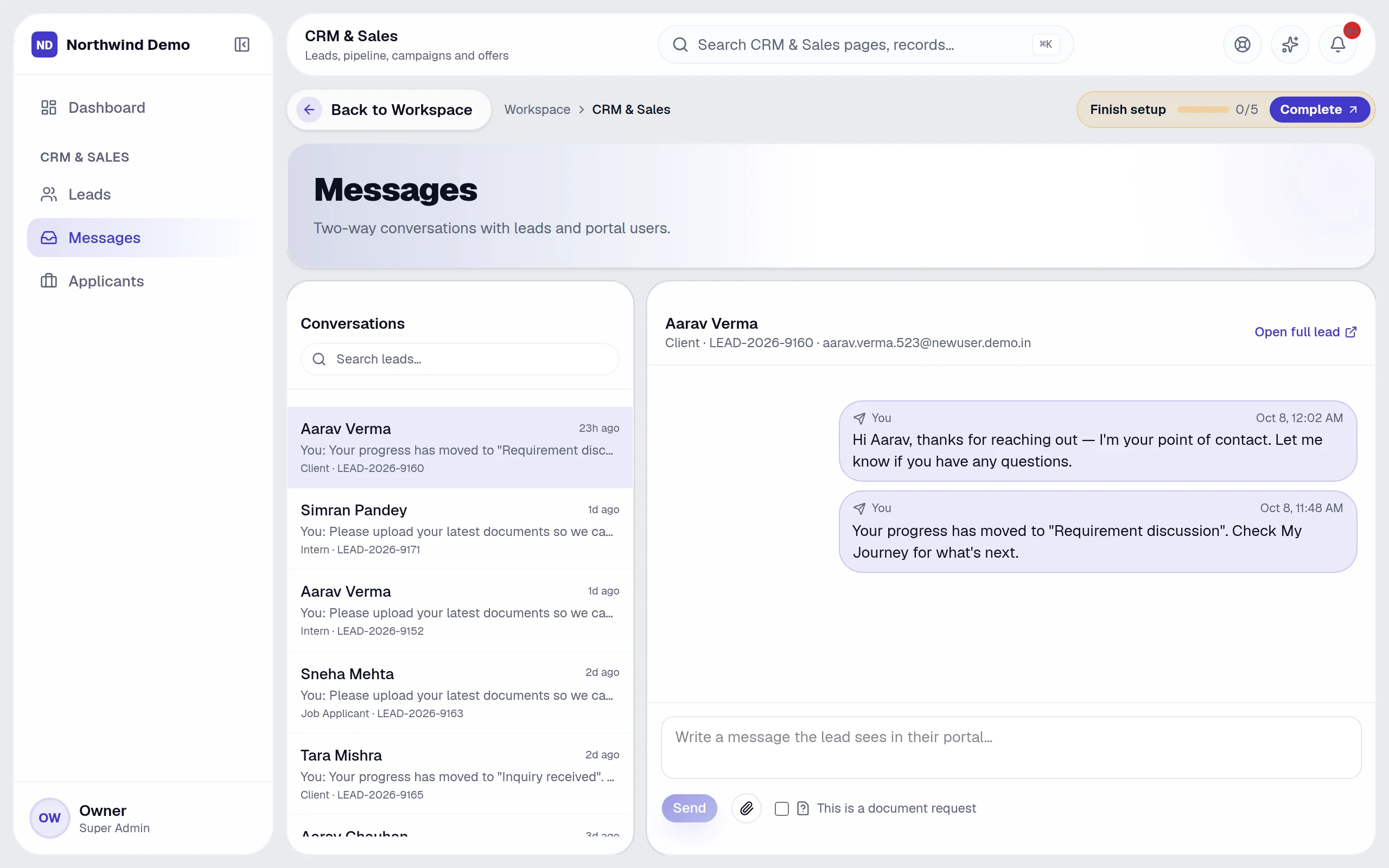Image resolution: width=1389 pixels, height=868 pixels.
Task: Open full lead link
Action: coord(1305,332)
